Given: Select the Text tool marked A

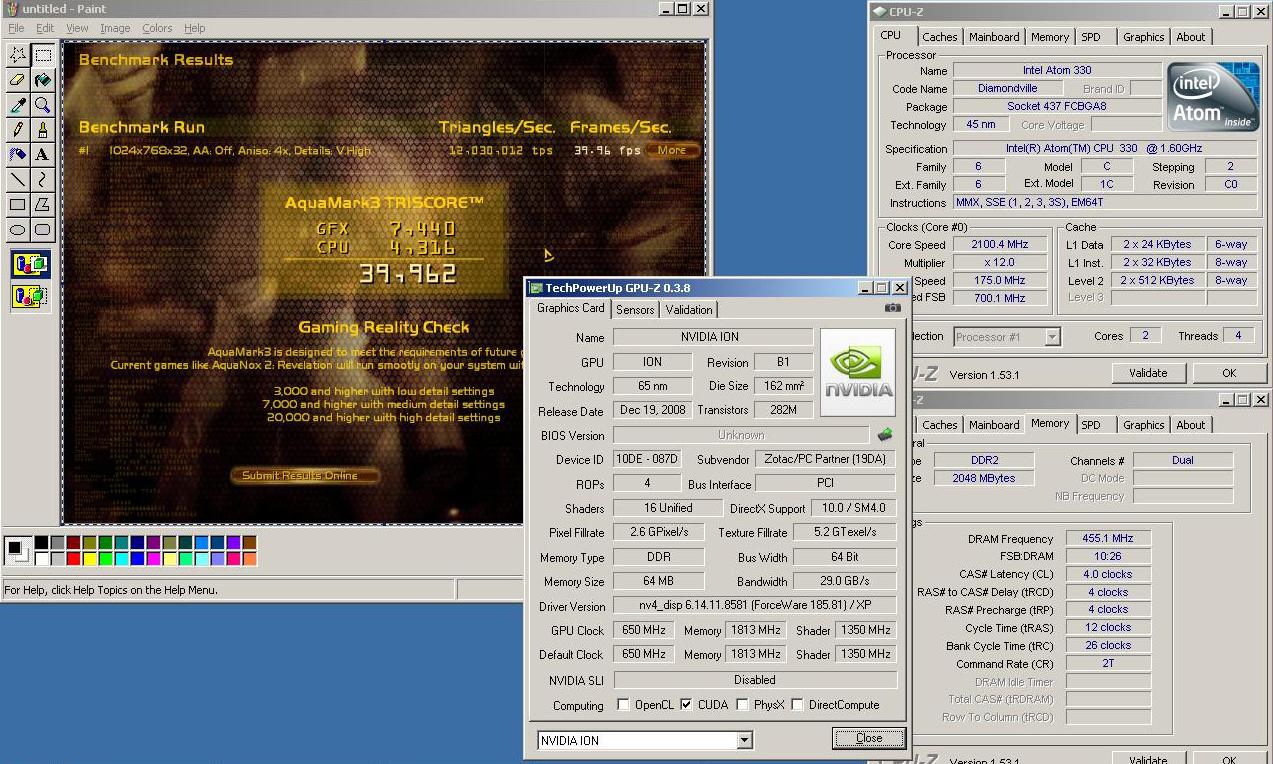Looking at the screenshot, I should pos(42,155).
